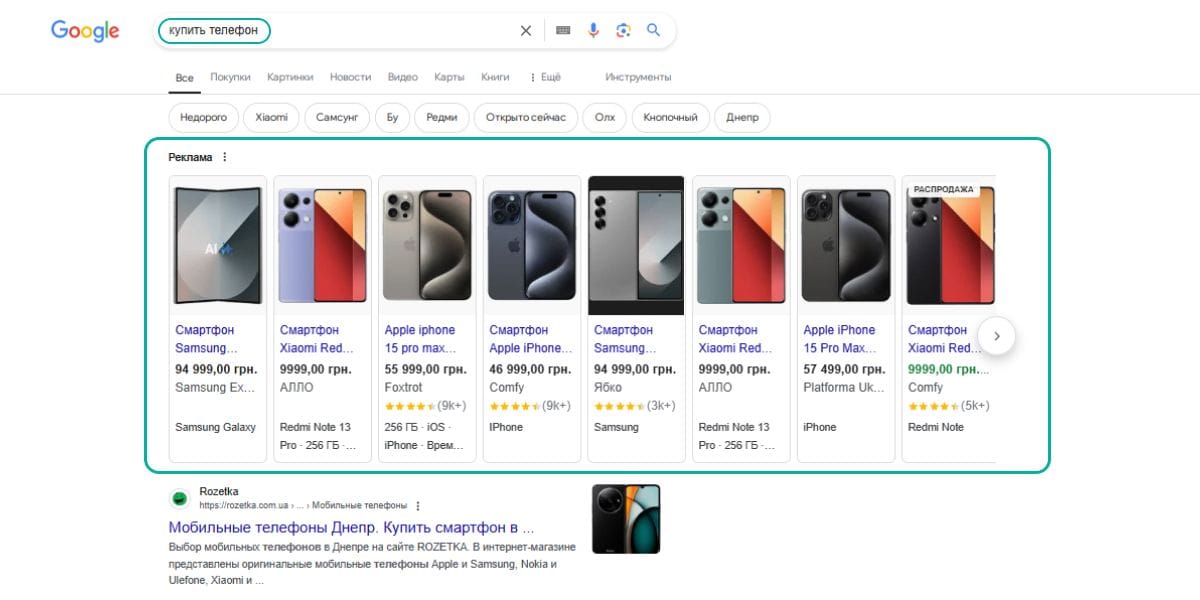Click the Rozetka site favicon
The image size is (1200, 600).
180,498
